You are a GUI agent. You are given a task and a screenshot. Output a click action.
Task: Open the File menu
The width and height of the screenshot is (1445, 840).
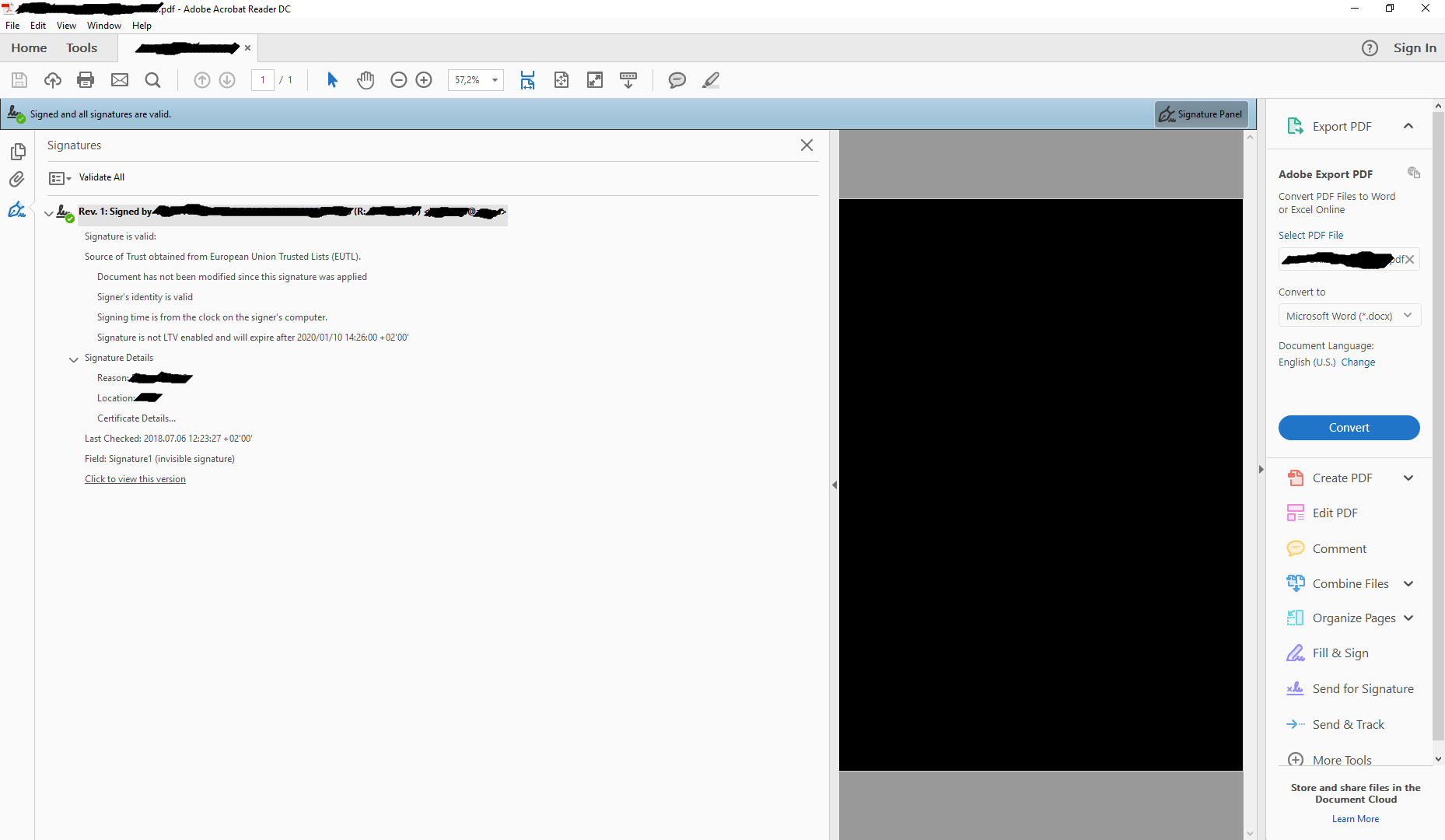pyautogui.click(x=12, y=26)
